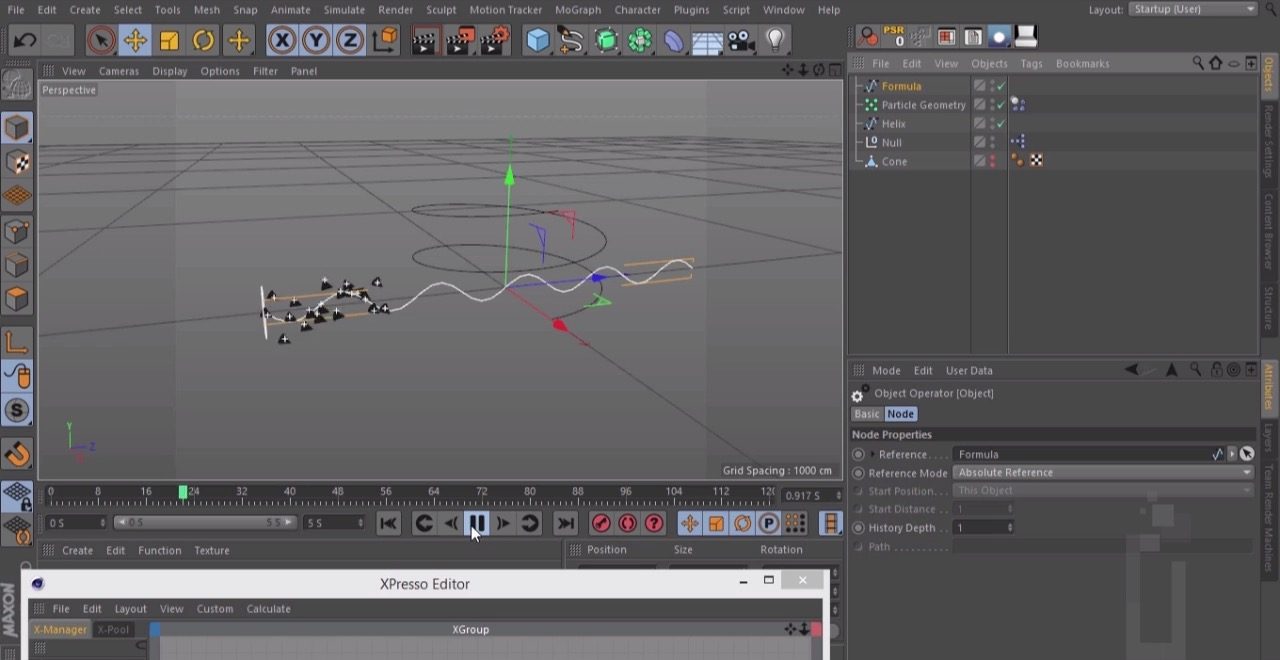Click XPresso tag on Null object

pos(1018,142)
